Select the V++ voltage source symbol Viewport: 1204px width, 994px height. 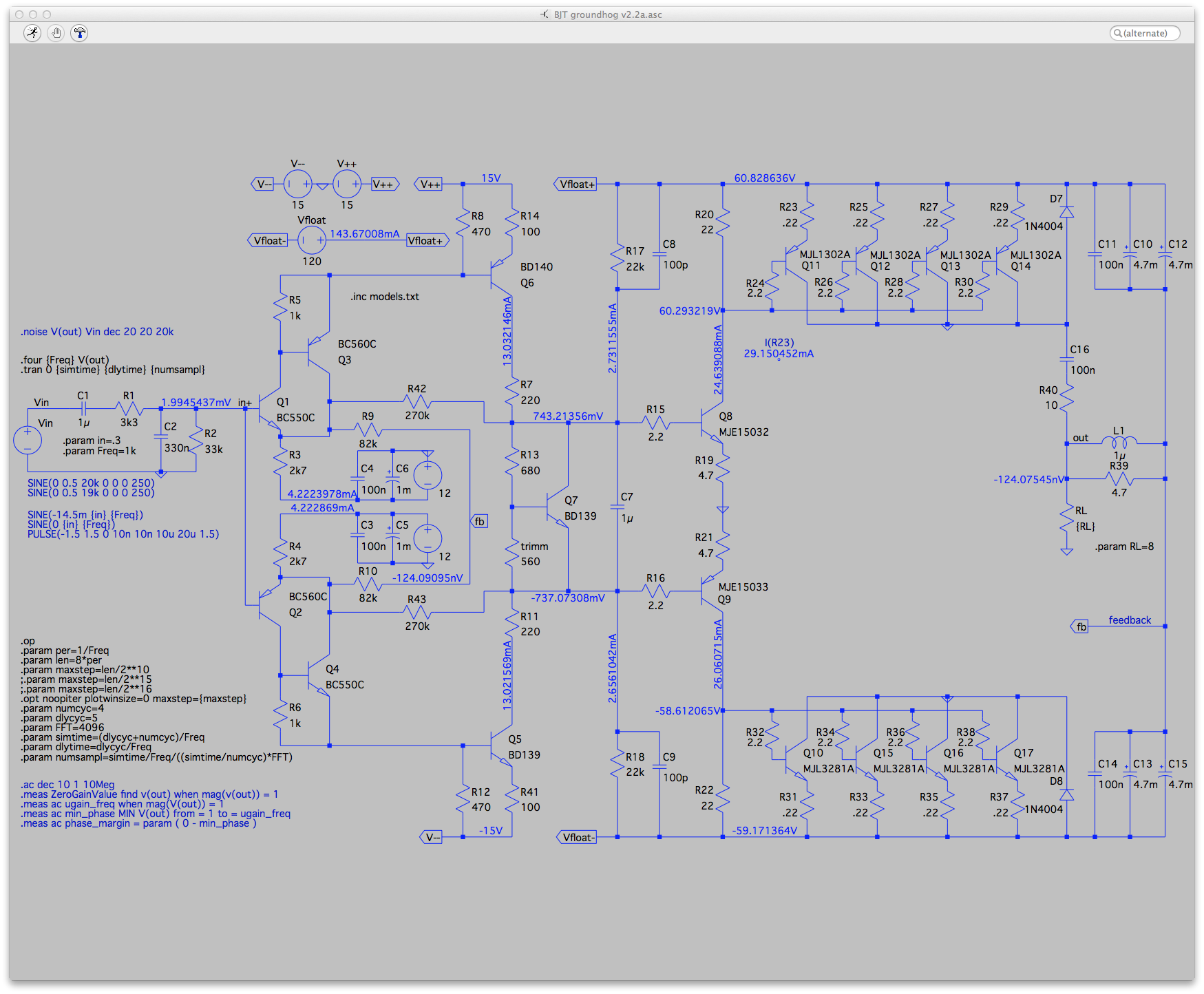347,184
